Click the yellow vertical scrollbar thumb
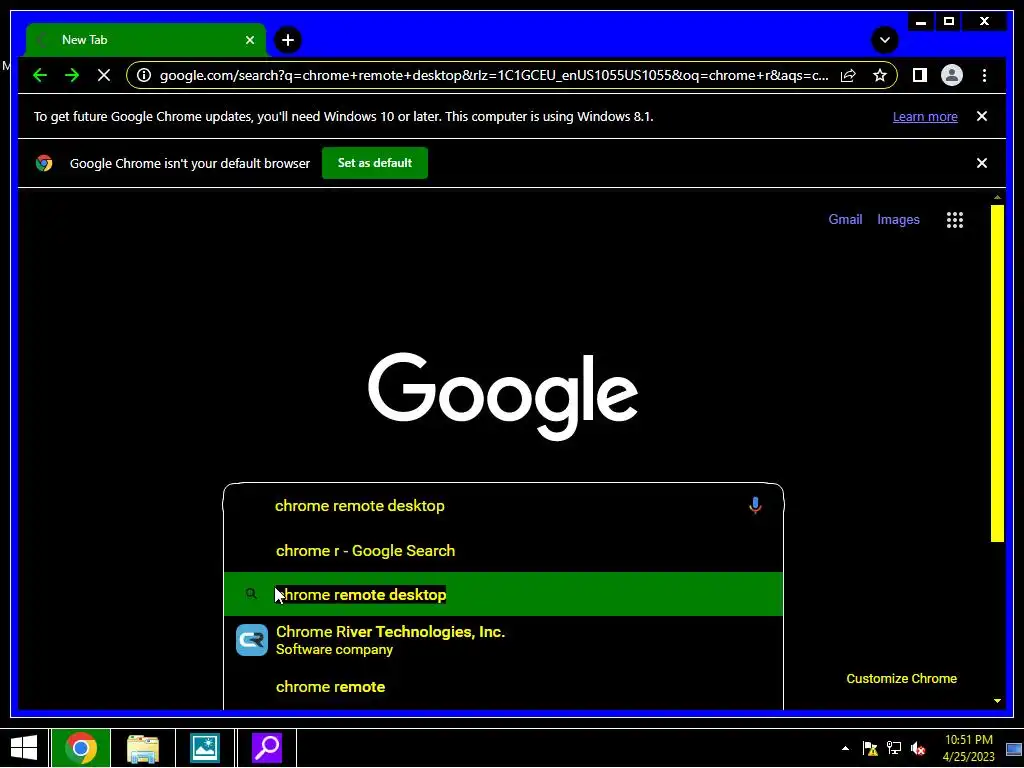 click(997, 373)
